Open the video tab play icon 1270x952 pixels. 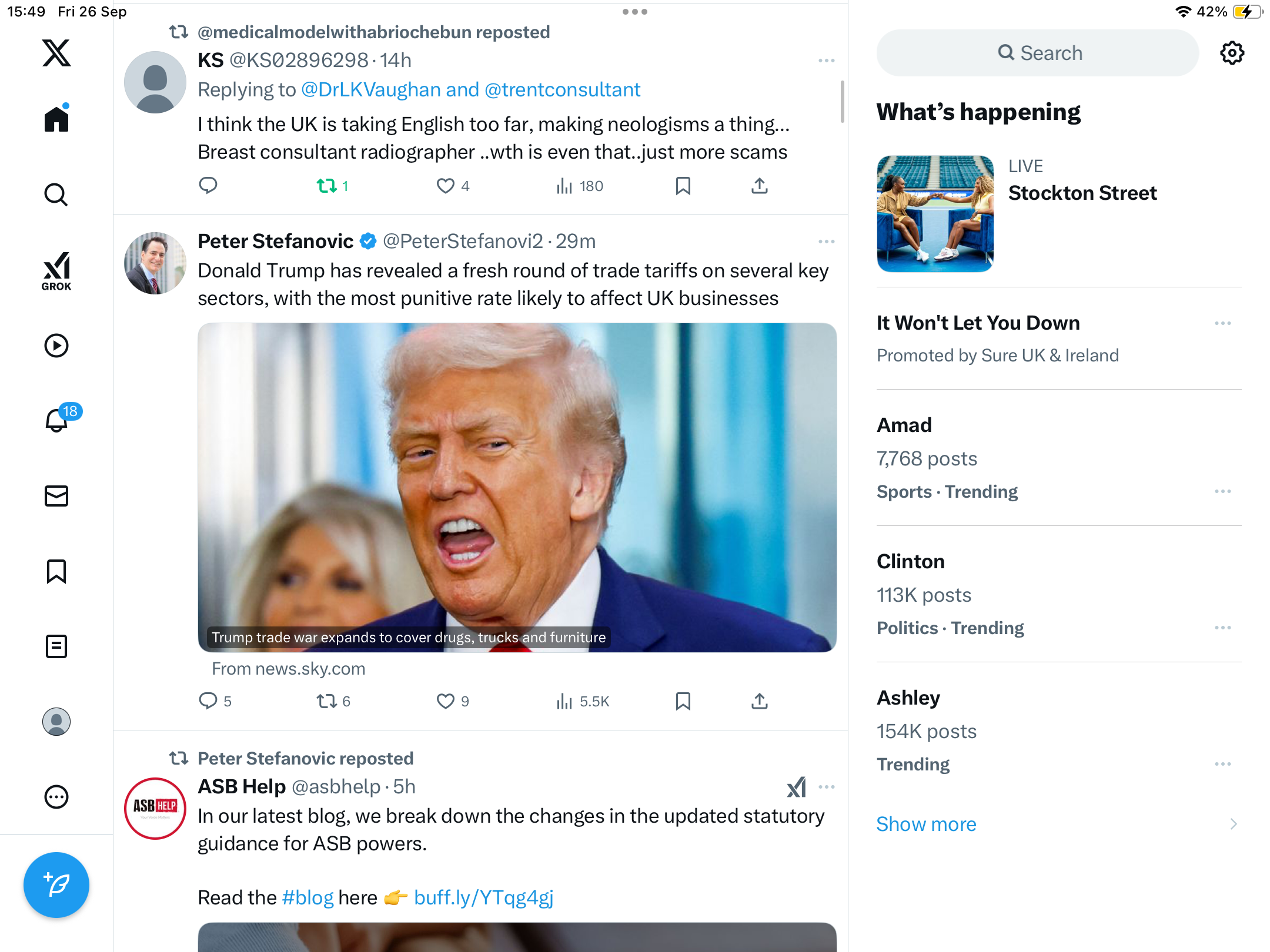pyautogui.click(x=56, y=346)
